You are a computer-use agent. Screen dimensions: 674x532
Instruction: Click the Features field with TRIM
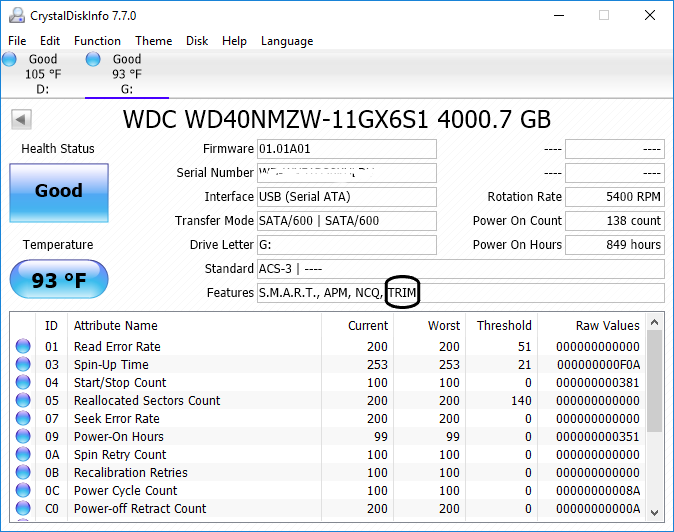click(461, 293)
